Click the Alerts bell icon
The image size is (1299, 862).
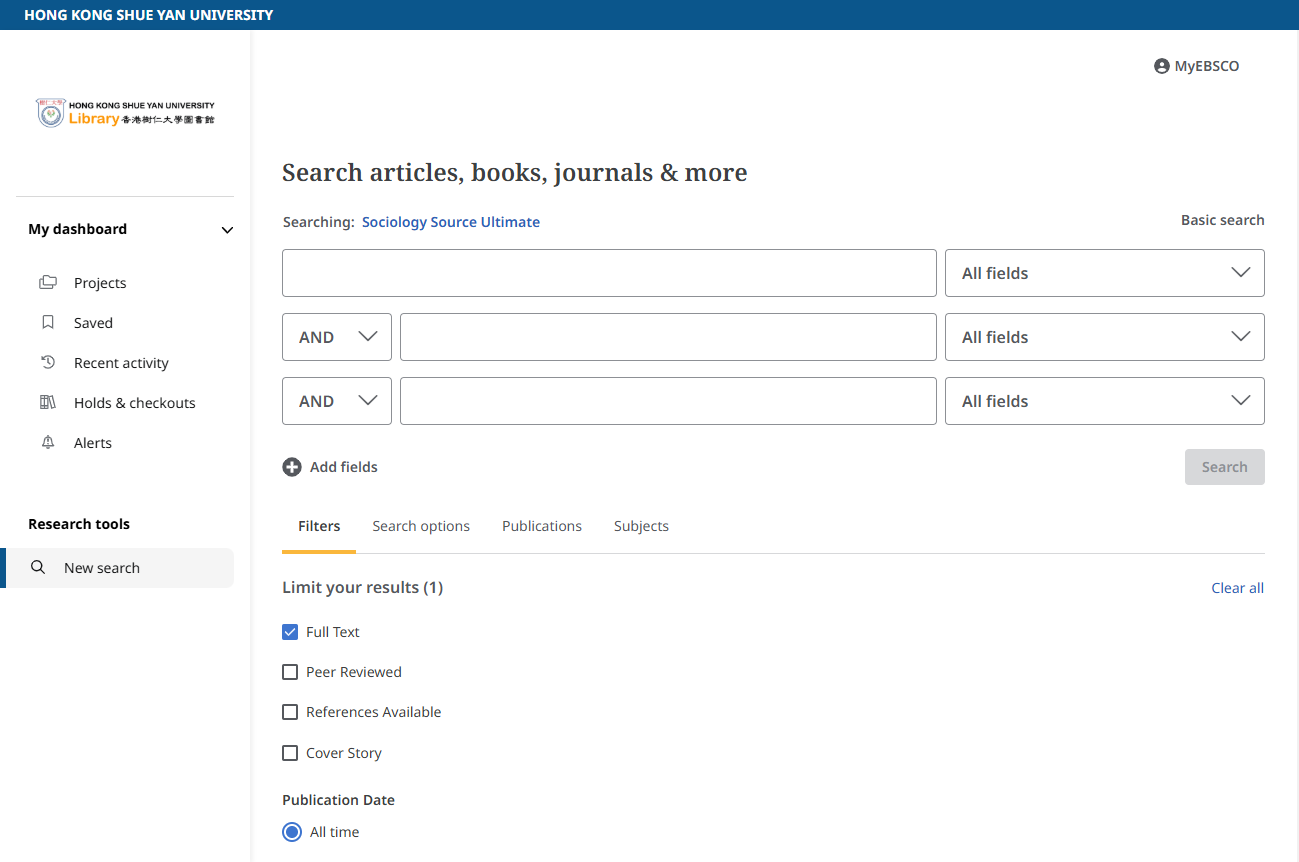[x=48, y=443]
